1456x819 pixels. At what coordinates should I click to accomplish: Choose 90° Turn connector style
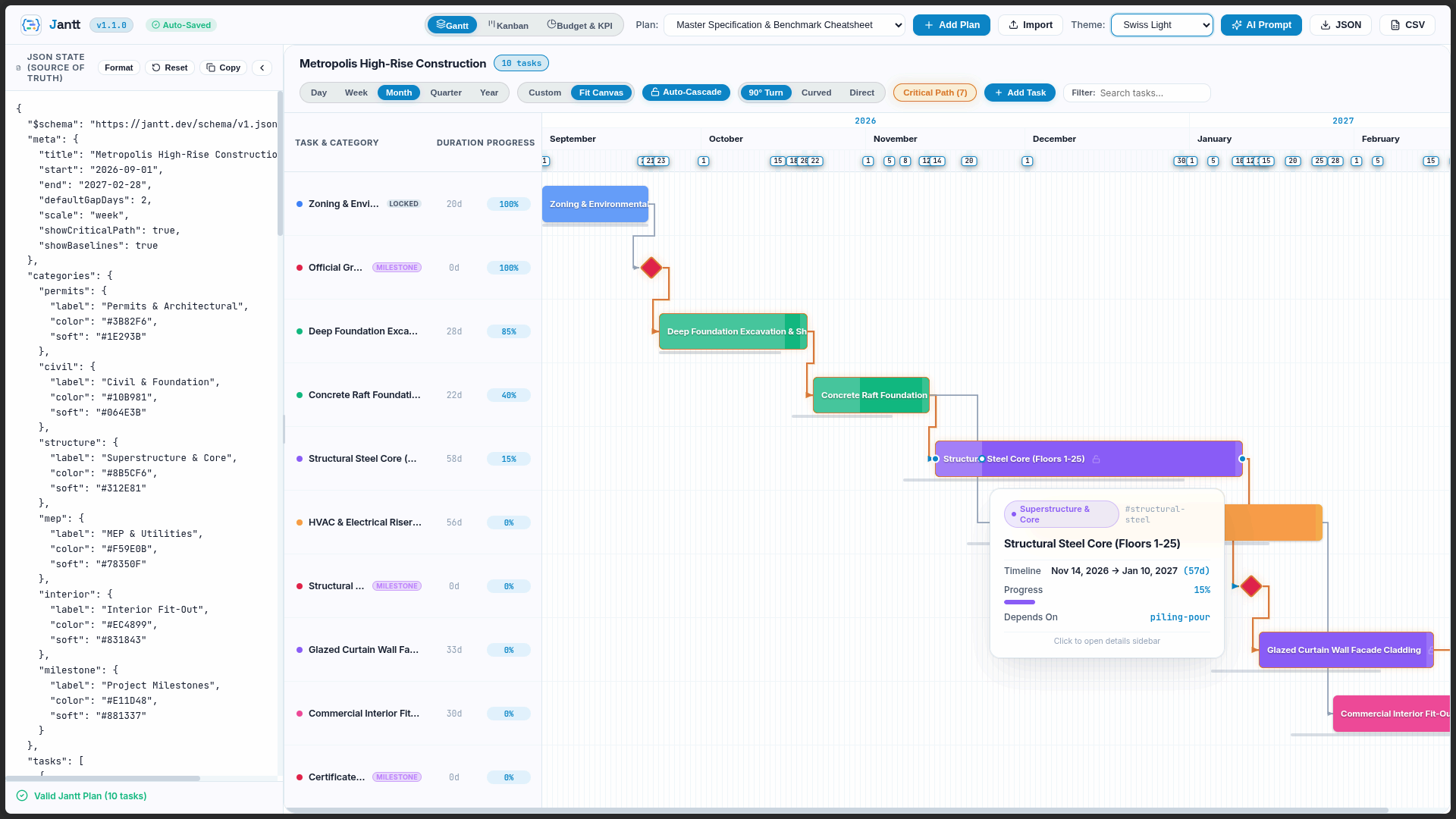tap(766, 93)
